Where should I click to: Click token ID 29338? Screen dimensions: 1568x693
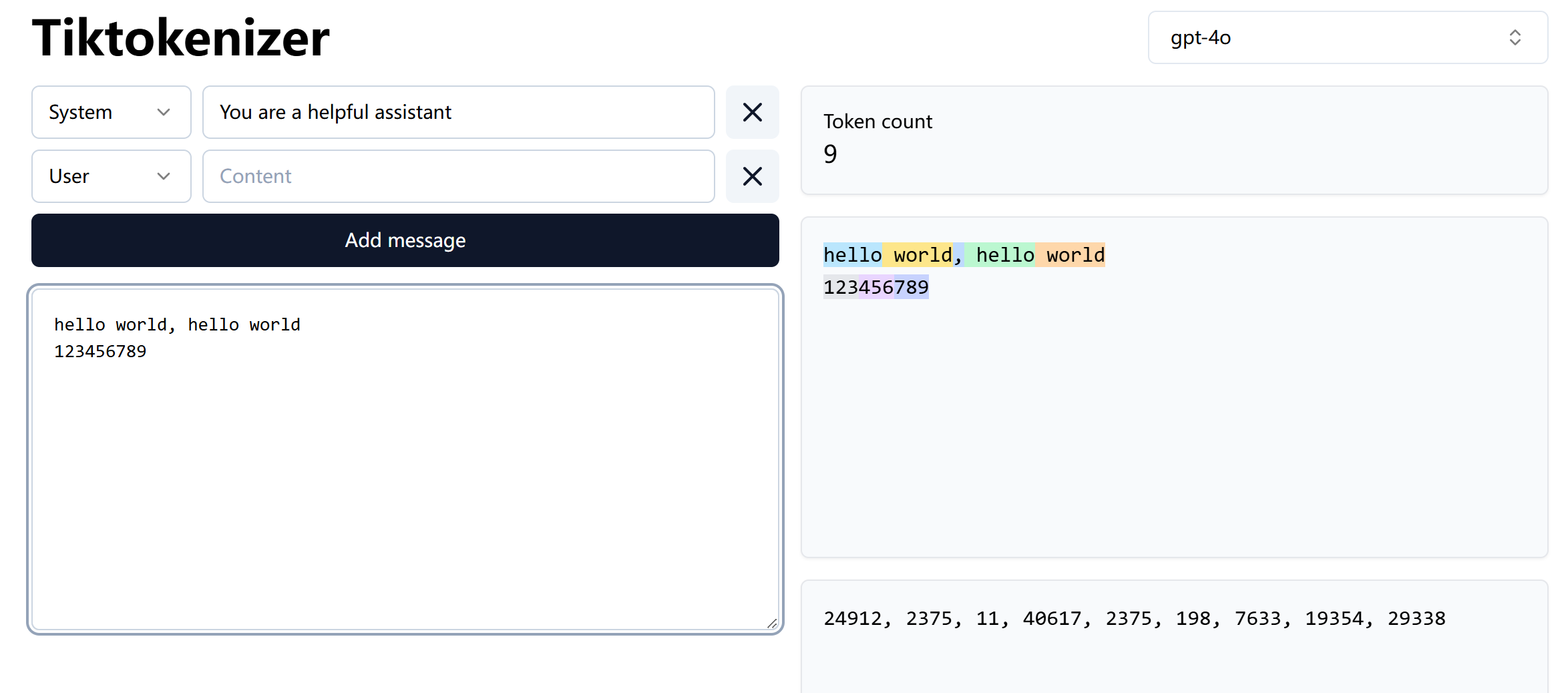[1416, 619]
